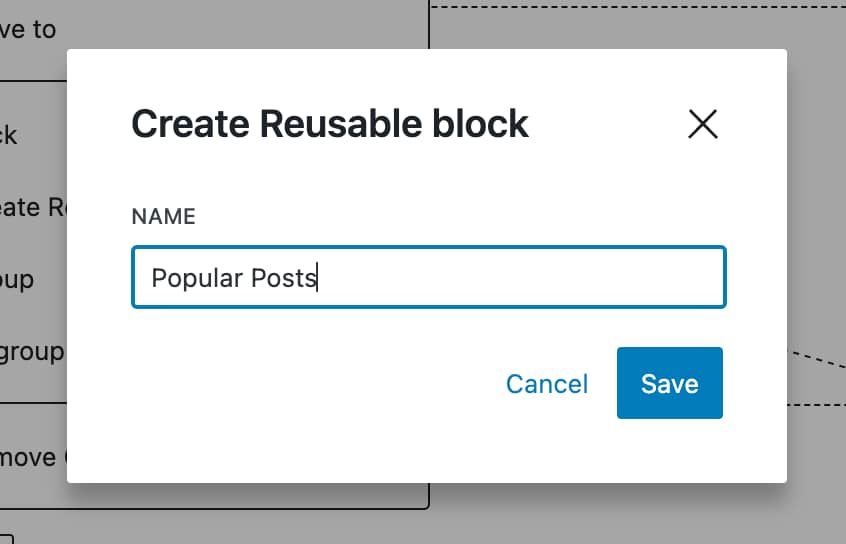This screenshot has height=544, width=846.
Task: Click the NAME field label
Action: (x=163, y=216)
